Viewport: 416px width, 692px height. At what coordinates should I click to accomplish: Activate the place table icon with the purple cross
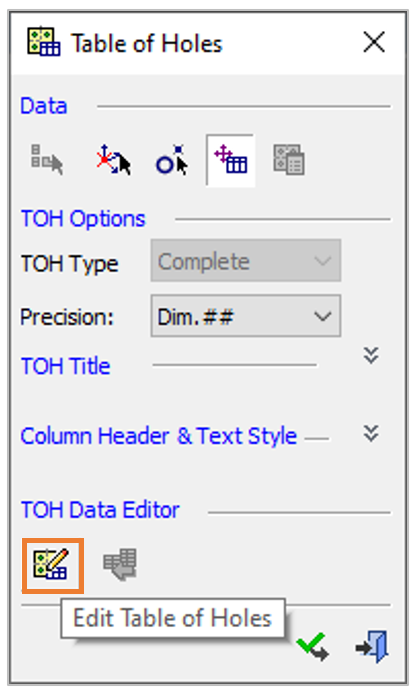click(230, 160)
